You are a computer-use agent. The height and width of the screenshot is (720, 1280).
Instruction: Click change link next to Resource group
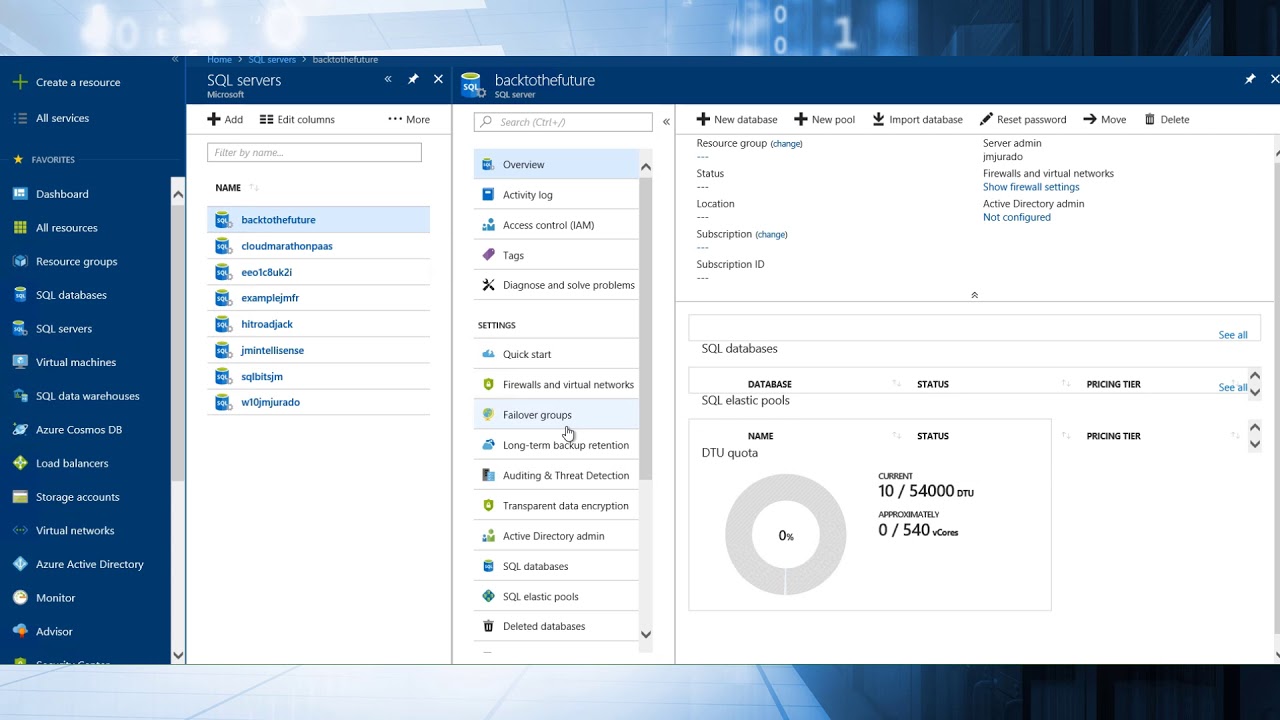pyautogui.click(x=786, y=144)
